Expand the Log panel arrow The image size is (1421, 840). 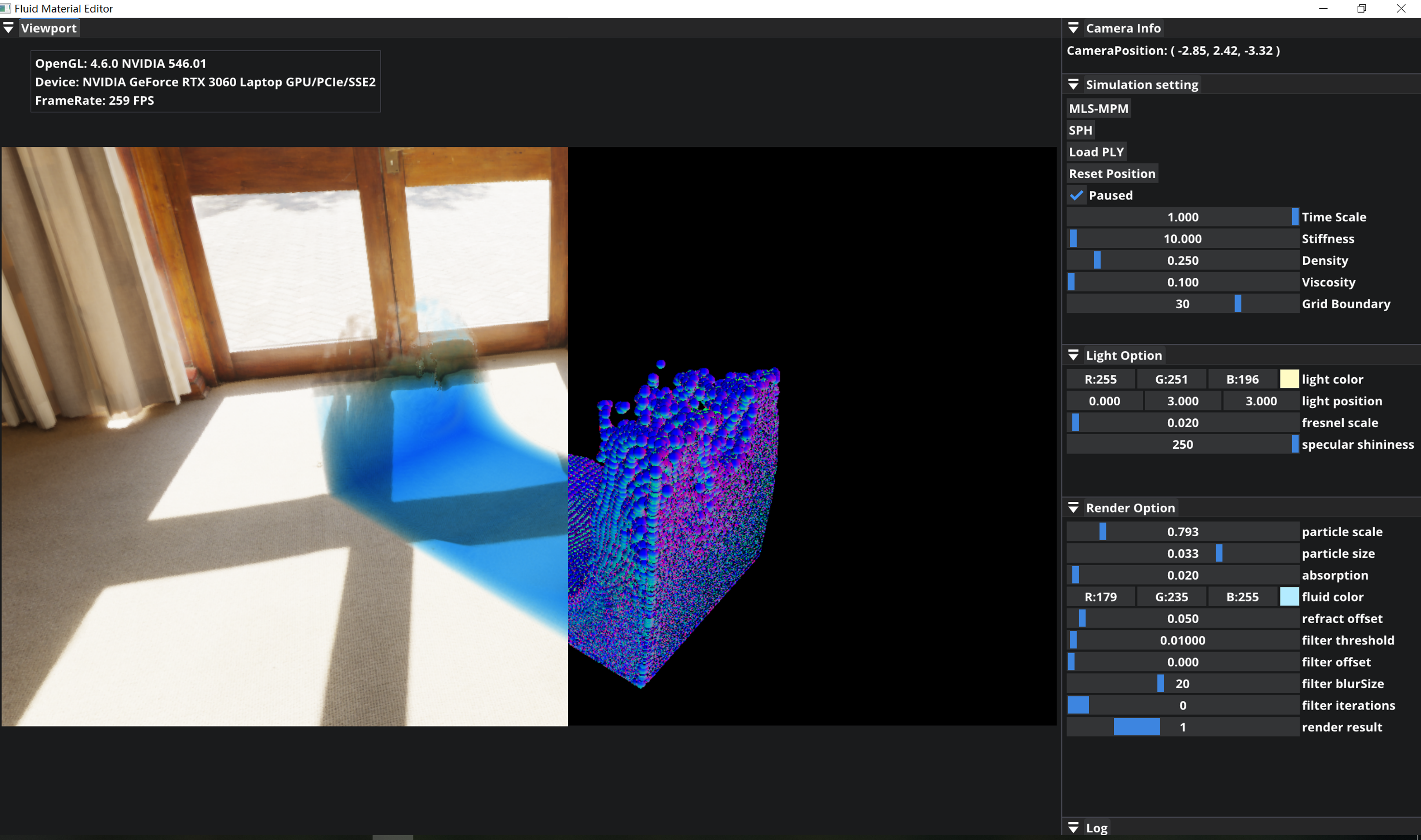coord(1073,827)
